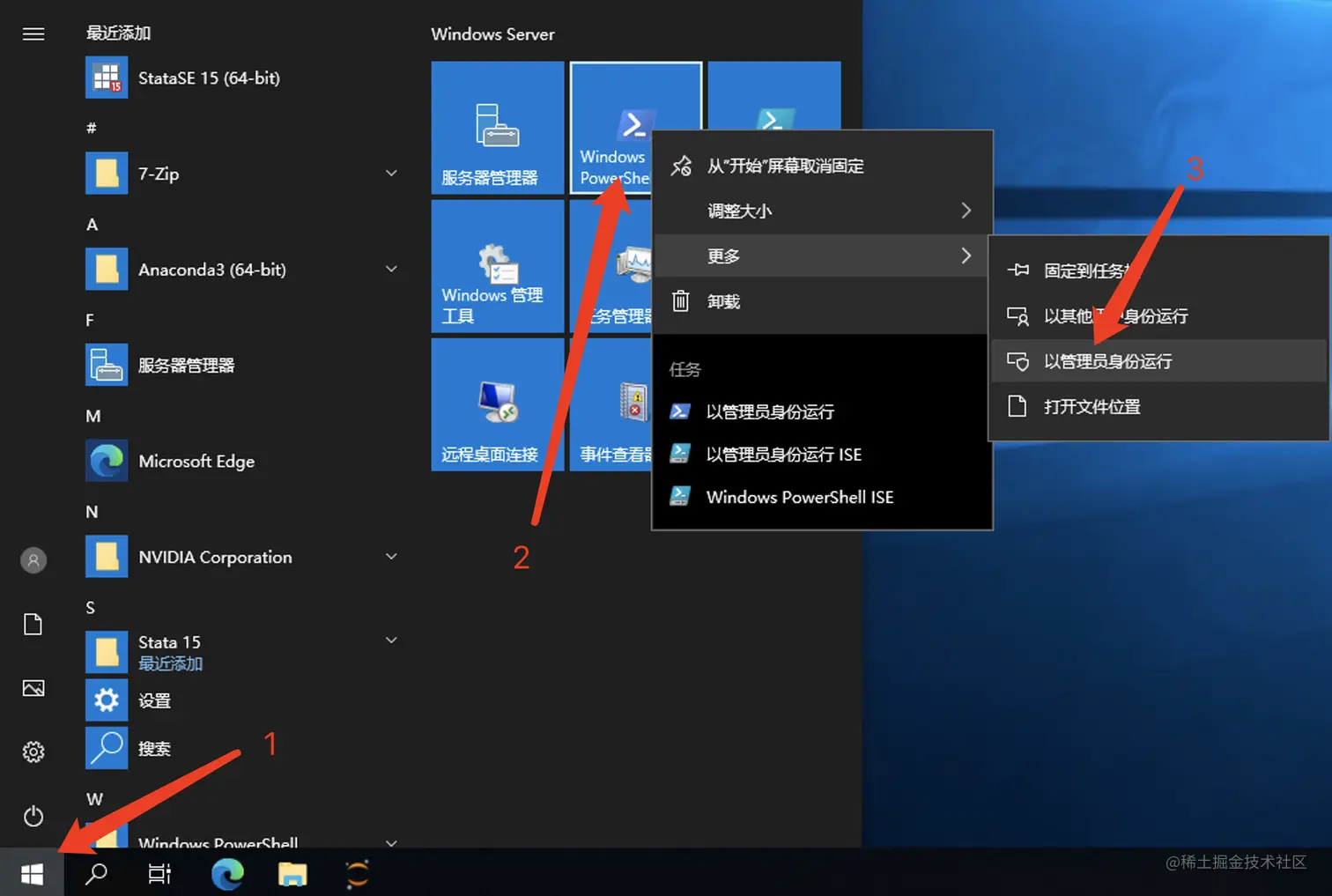This screenshot has height=896, width=1332.
Task: Open 搜索 magnifier icon in app list
Action: pos(107,748)
